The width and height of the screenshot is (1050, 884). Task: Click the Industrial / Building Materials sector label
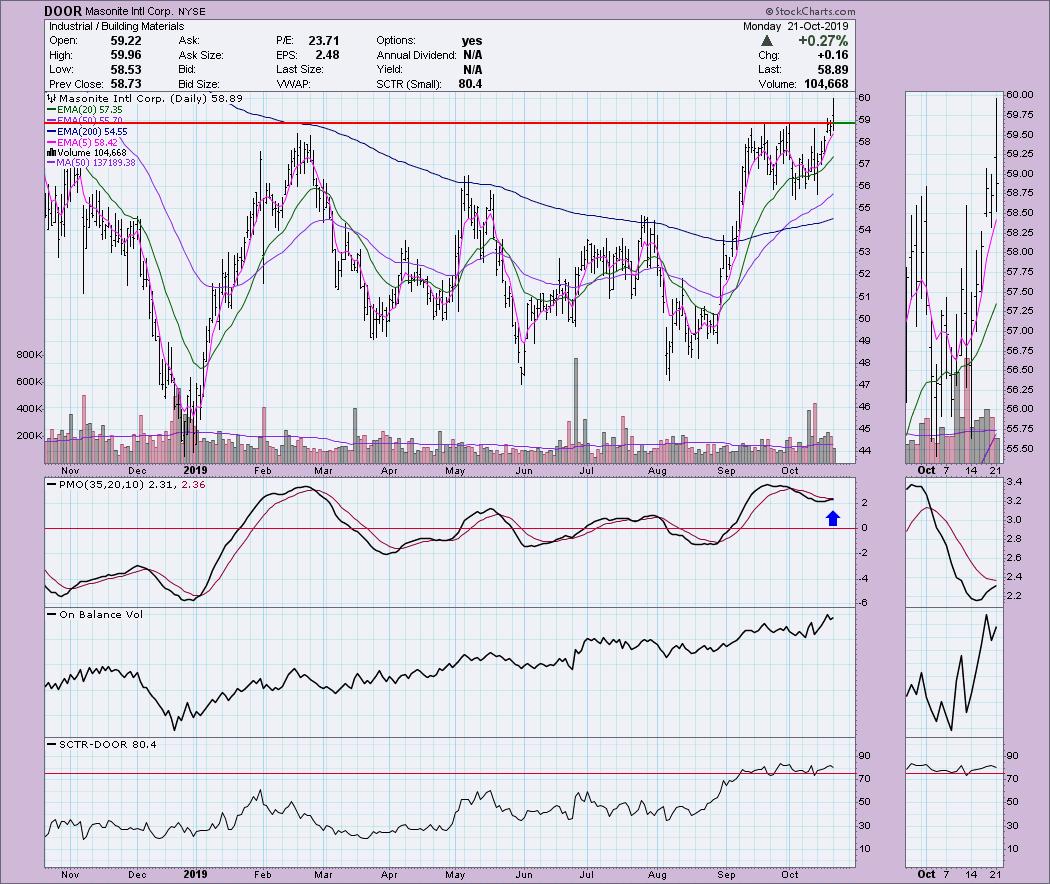pyautogui.click(x=117, y=26)
